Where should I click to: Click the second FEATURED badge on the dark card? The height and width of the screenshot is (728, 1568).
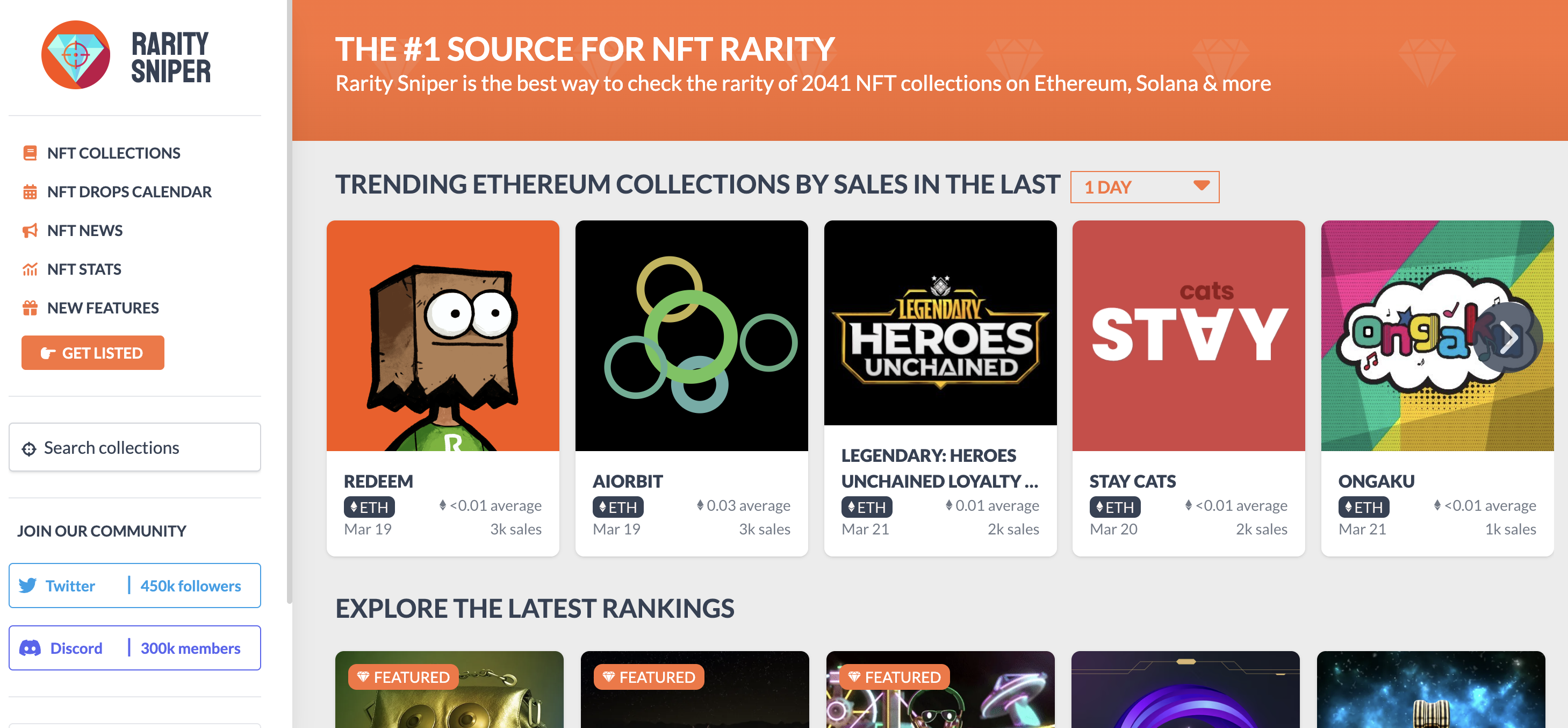click(649, 677)
